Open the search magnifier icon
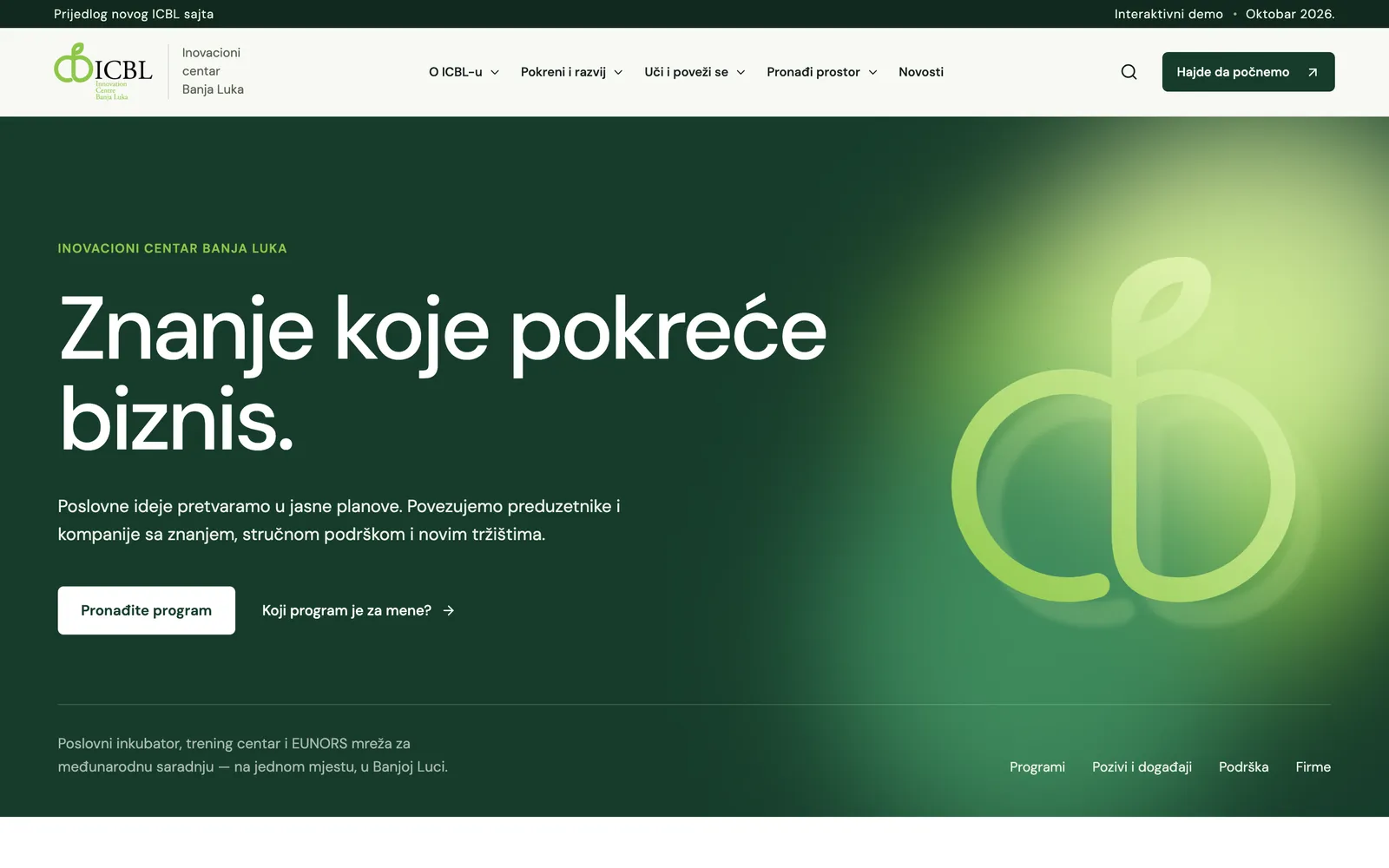Viewport: 1389px width, 868px height. pos(1129,72)
